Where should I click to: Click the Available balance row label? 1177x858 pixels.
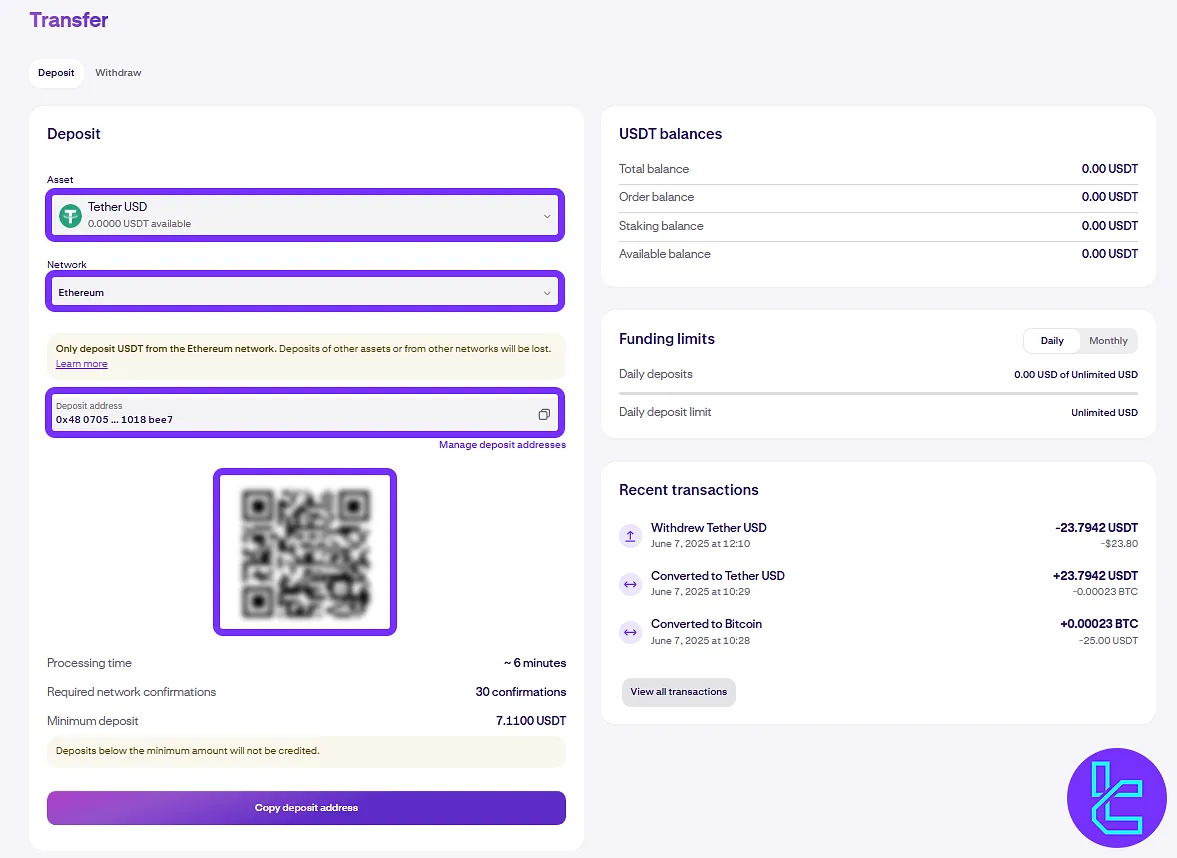click(664, 254)
